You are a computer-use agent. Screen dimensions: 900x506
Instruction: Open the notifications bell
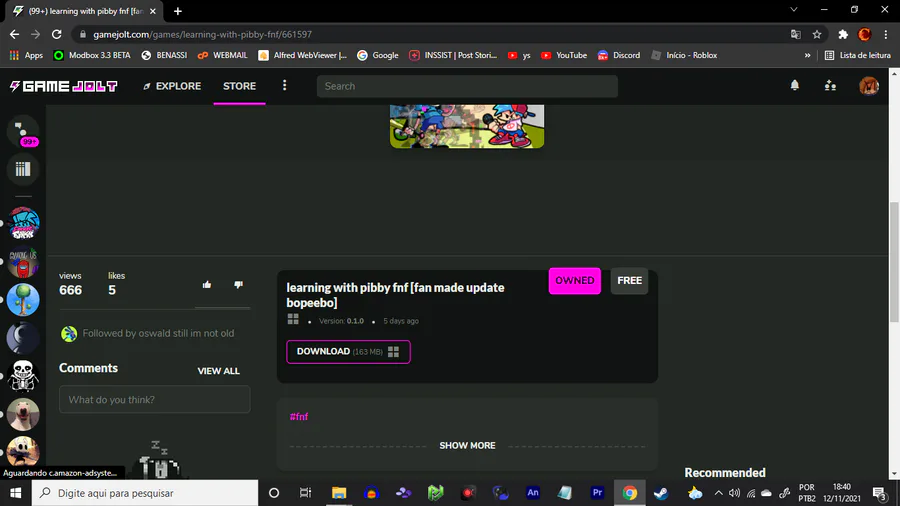[794, 85]
